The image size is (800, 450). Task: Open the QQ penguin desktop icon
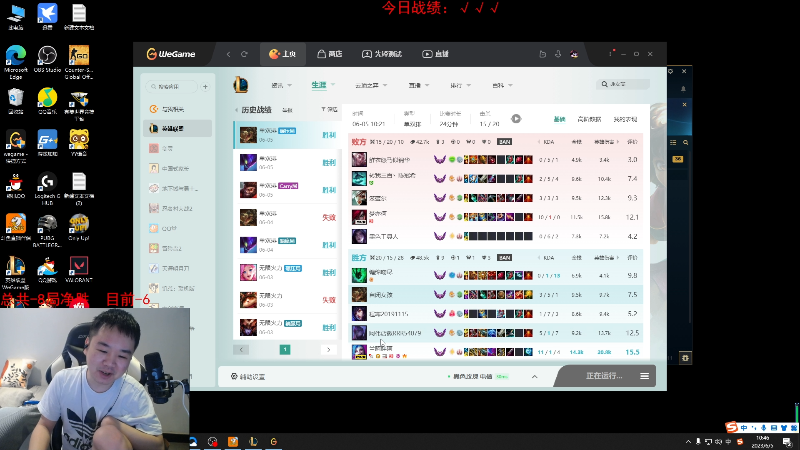[x=16, y=185]
